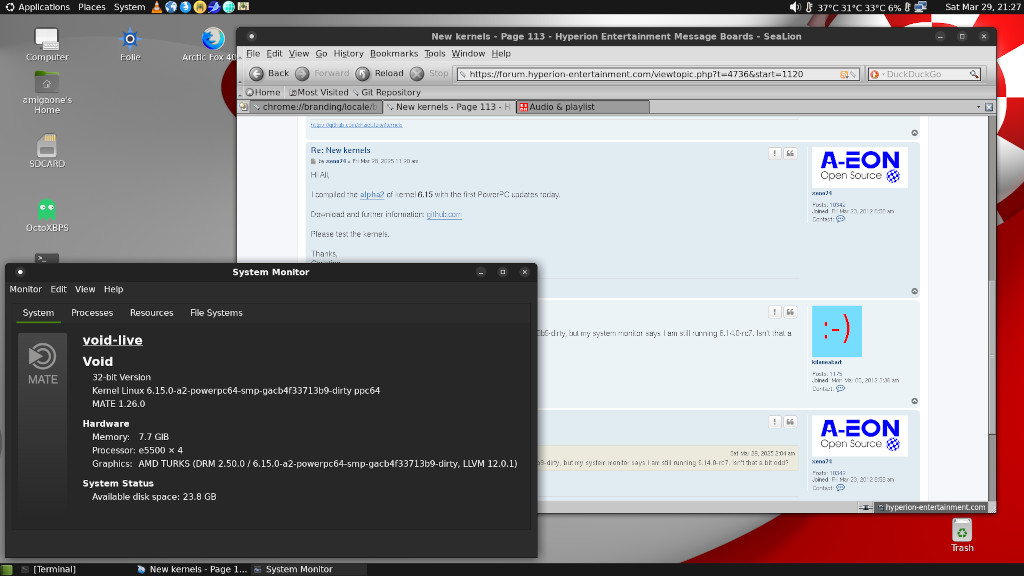Screen dimensions: 1024x576
Task: Open Applications menu in top panel
Action: point(37,7)
